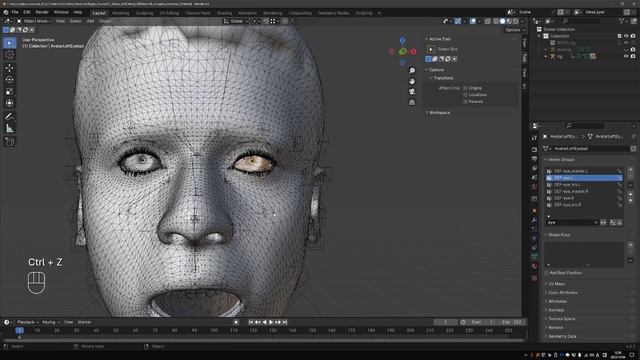Add new shape key plus button
The height and width of the screenshot is (360, 640).
tap(630, 244)
